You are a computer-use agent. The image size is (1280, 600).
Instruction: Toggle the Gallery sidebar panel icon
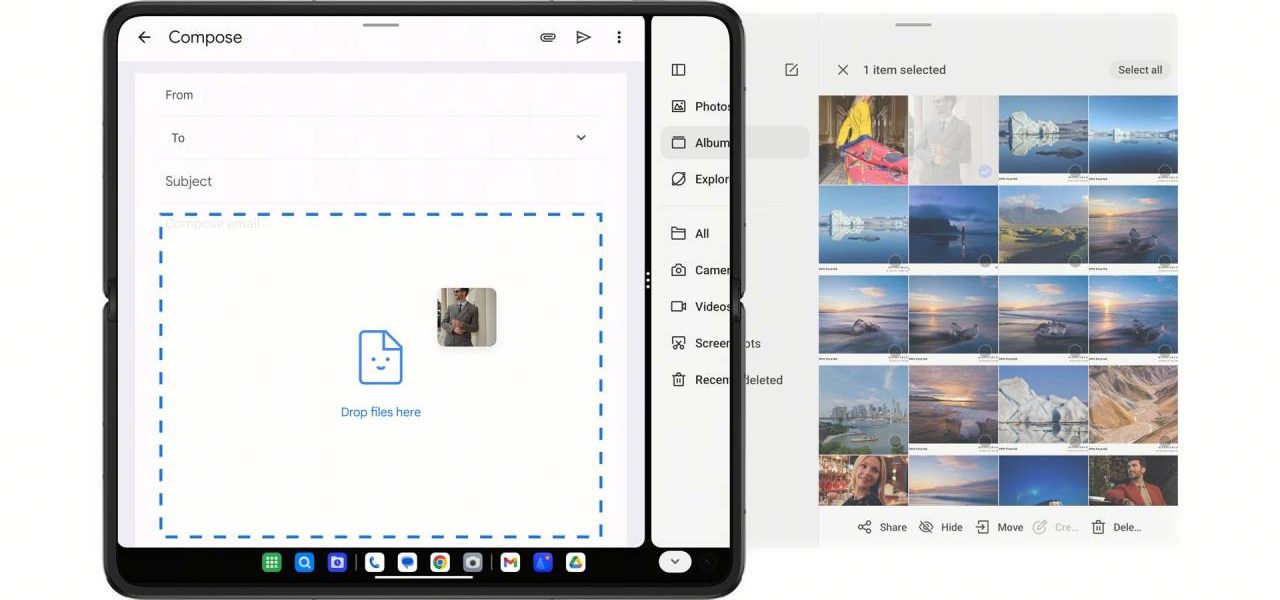point(678,70)
